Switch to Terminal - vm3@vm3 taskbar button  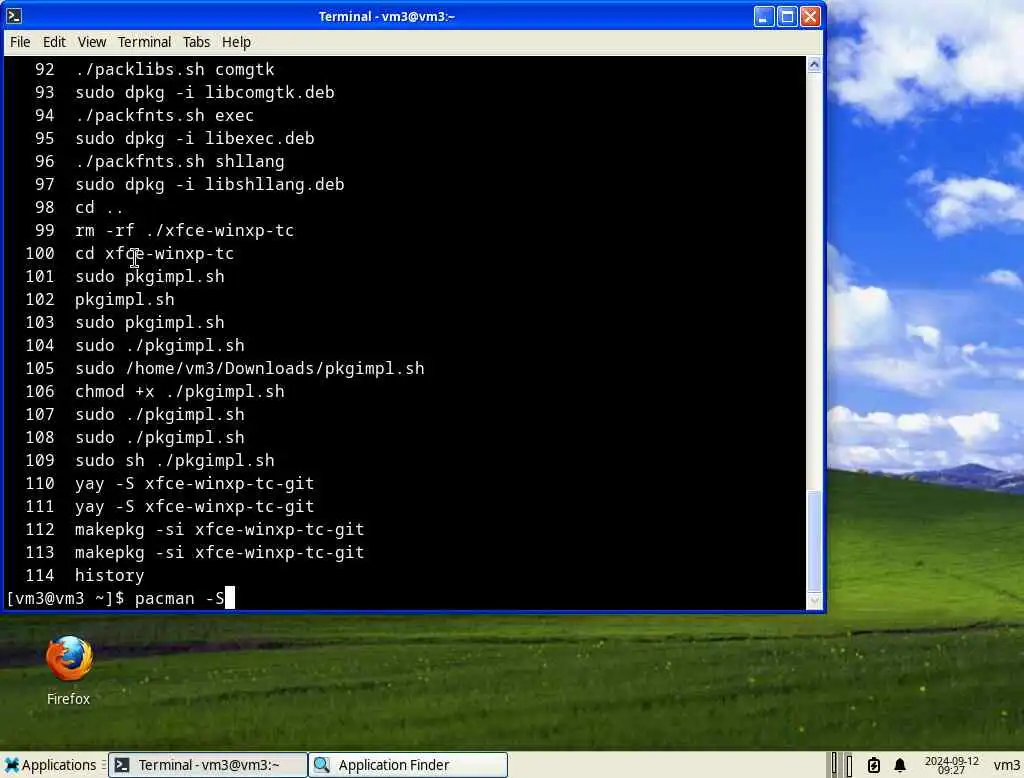(208, 765)
